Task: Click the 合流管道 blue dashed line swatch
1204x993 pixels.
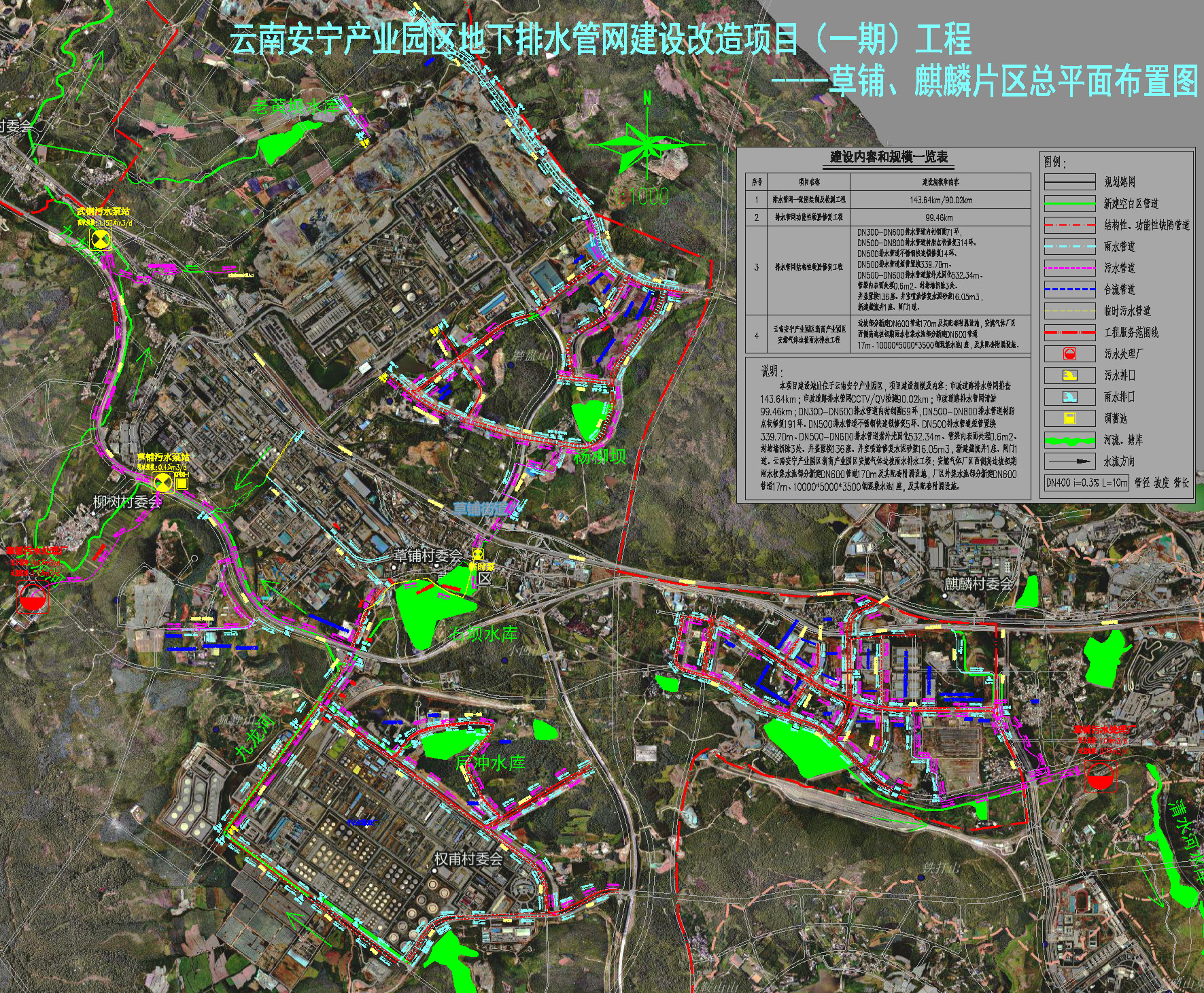Action: click(1069, 290)
